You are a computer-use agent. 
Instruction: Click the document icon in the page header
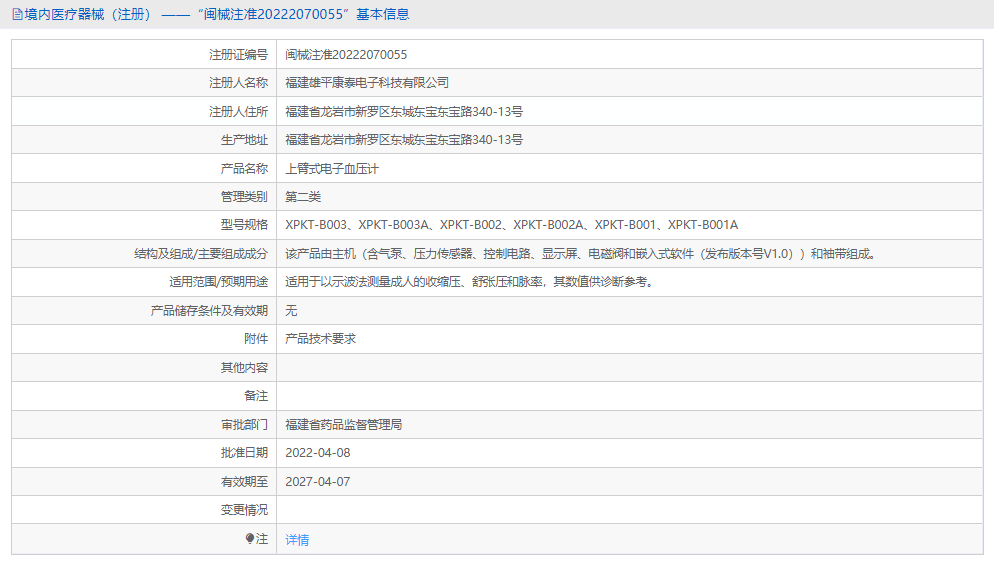[x=17, y=14]
